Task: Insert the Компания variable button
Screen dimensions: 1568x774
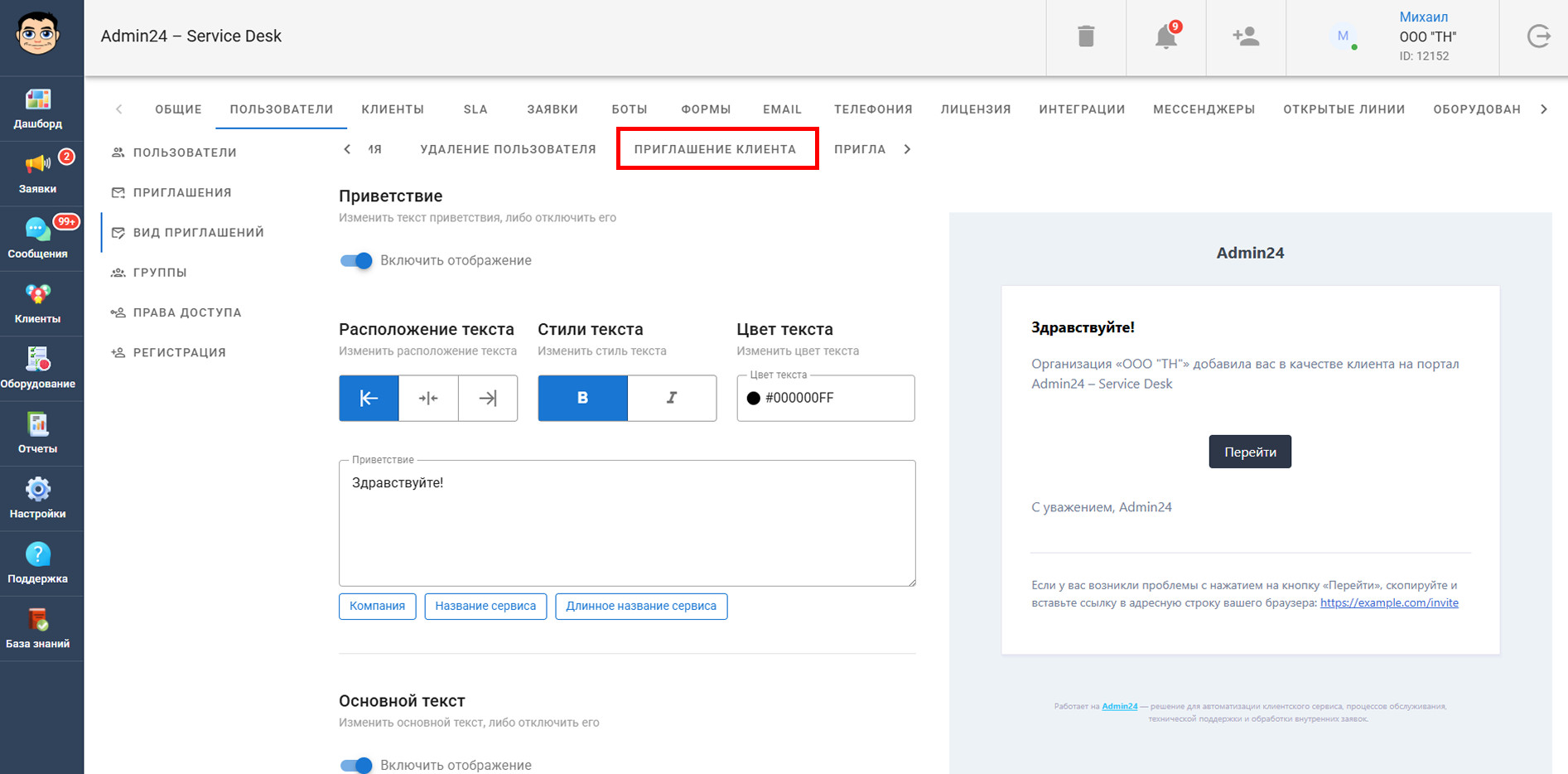Action: 377,606
